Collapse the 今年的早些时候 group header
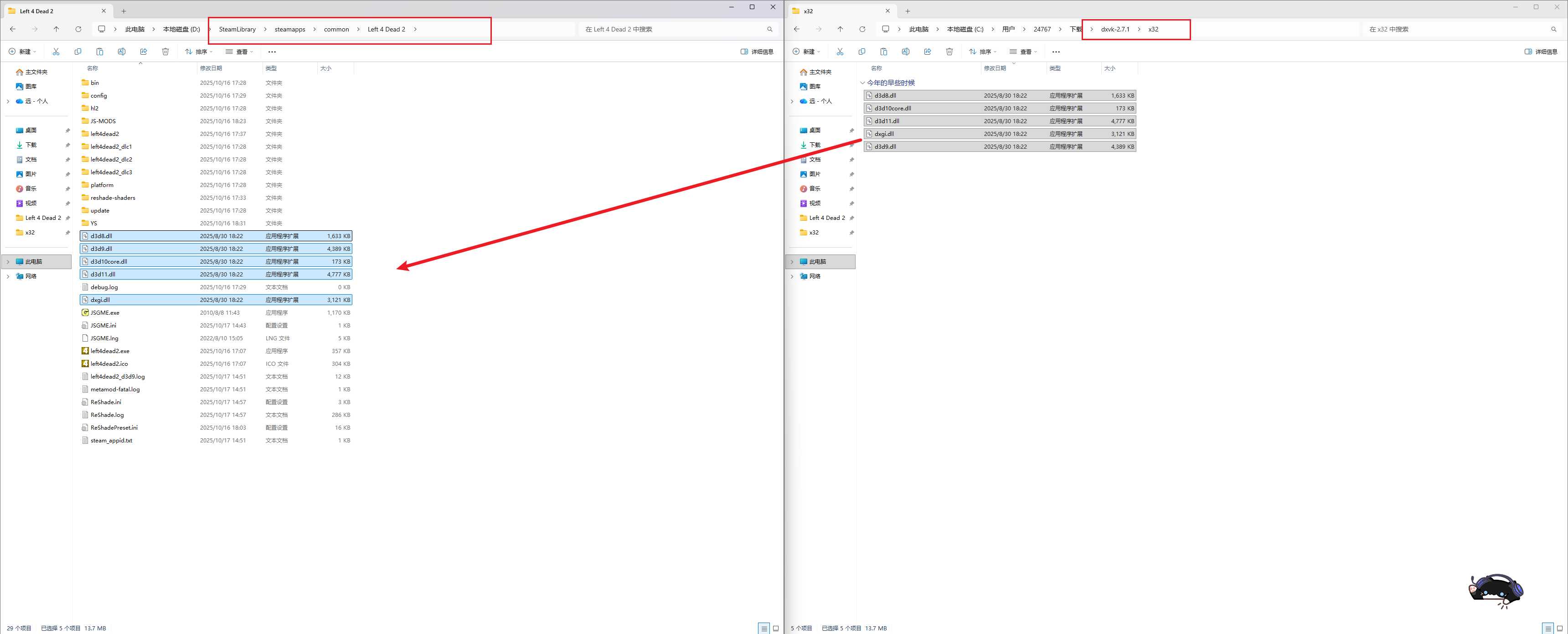 pyautogui.click(x=862, y=83)
